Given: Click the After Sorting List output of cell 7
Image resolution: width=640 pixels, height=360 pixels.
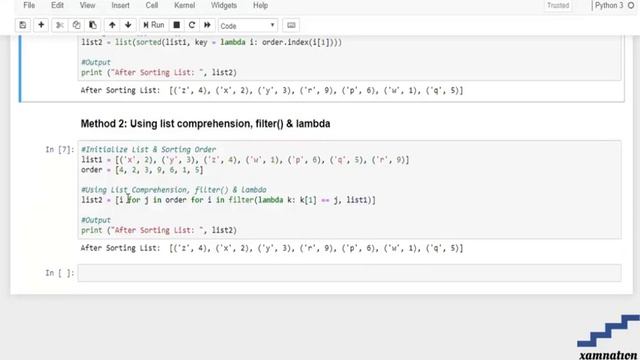Looking at the screenshot, I should pyautogui.click(x=272, y=248).
